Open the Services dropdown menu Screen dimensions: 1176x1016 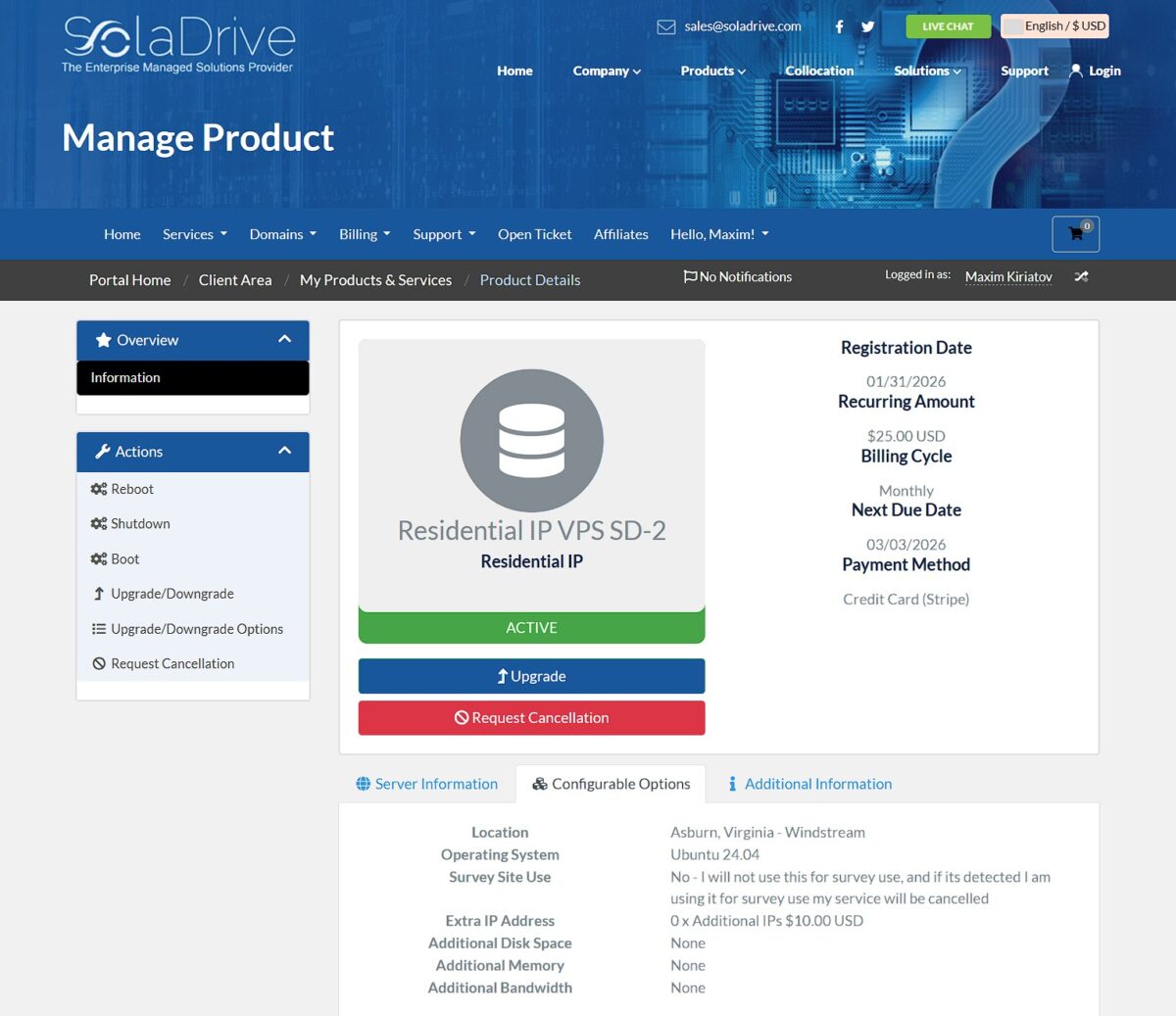click(x=194, y=234)
